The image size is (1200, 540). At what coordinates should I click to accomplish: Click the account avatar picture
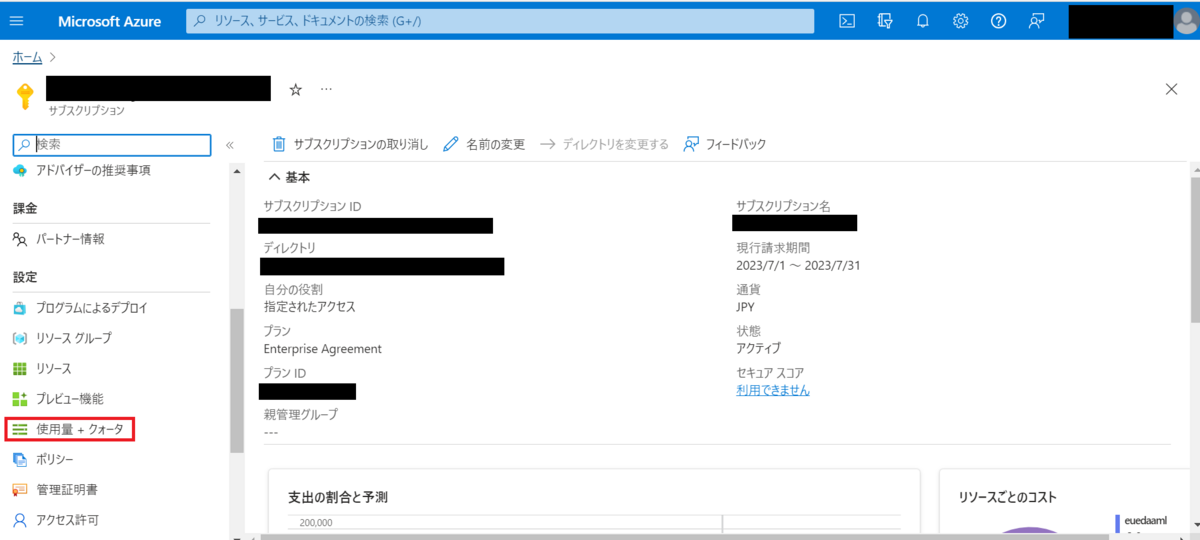pyautogui.click(x=1186, y=21)
